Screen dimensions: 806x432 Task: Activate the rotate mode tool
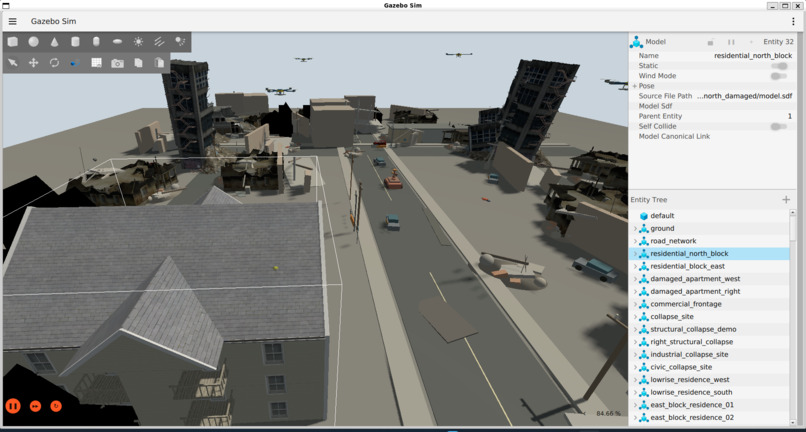click(x=54, y=63)
